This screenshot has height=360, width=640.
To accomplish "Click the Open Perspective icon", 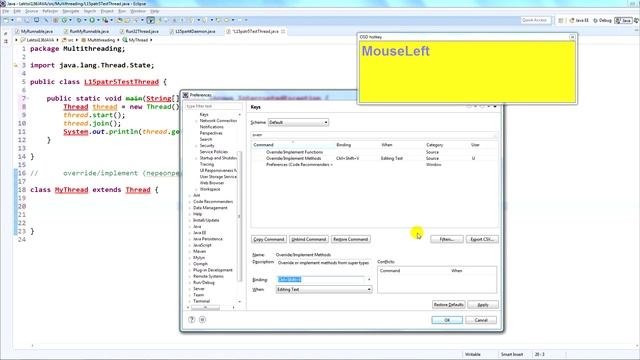I will click(561, 20).
